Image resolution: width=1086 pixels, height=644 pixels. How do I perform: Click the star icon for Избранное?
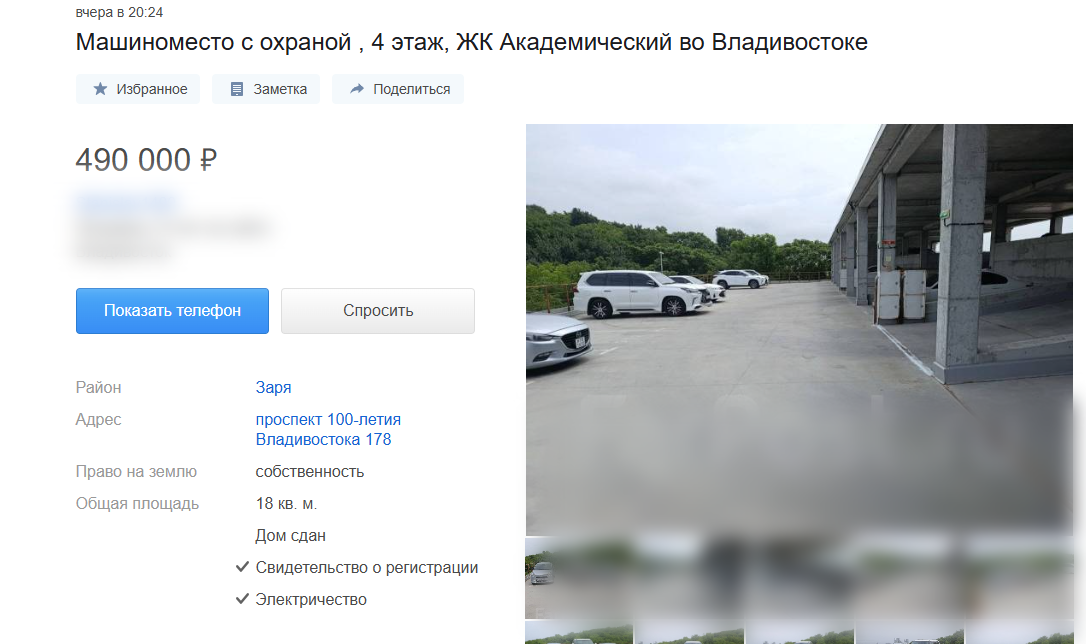(100, 89)
